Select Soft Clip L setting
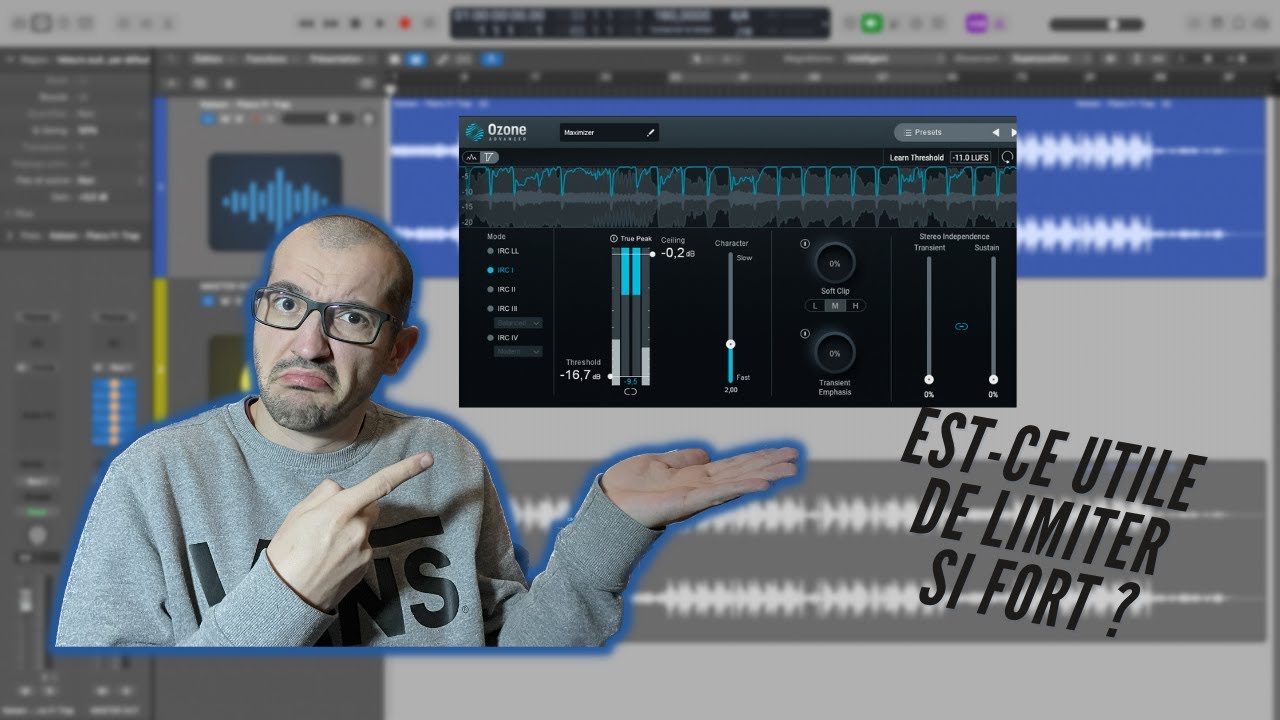Image resolution: width=1280 pixels, height=720 pixels. coord(815,305)
